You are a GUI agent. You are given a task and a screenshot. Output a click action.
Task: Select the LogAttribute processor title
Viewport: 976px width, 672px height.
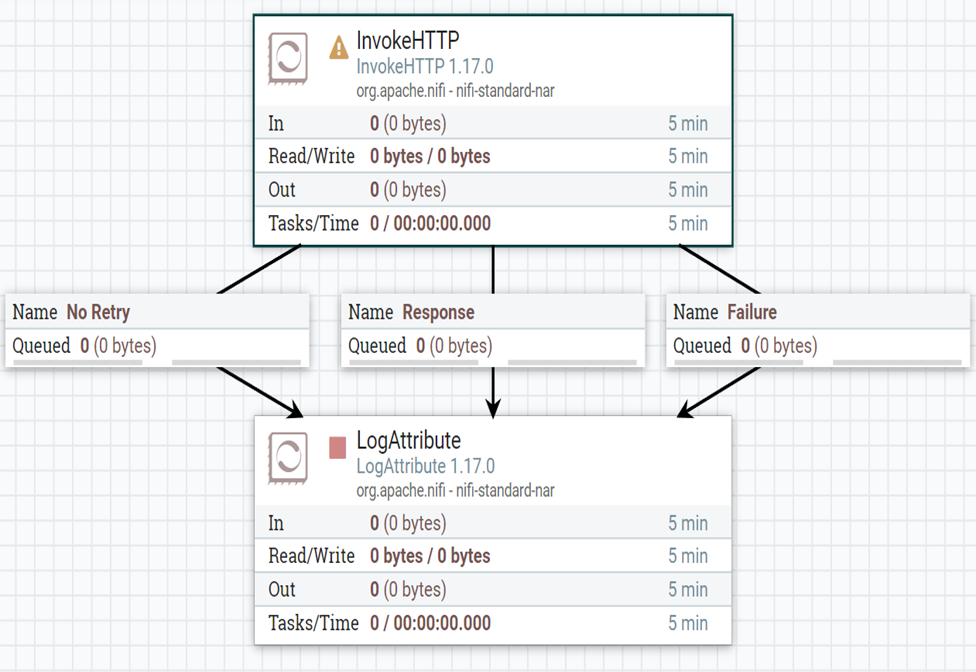point(408,441)
